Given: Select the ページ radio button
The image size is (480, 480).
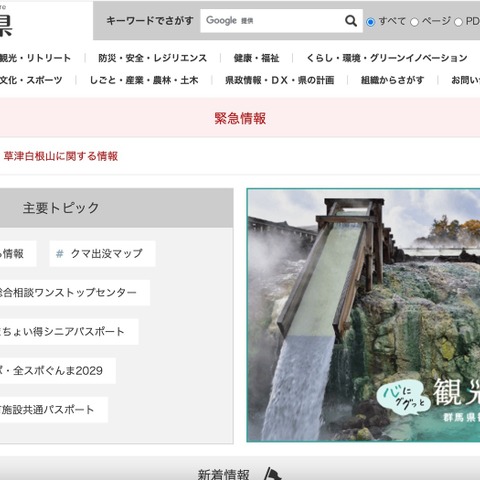Looking at the screenshot, I should click(x=414, y=22).
